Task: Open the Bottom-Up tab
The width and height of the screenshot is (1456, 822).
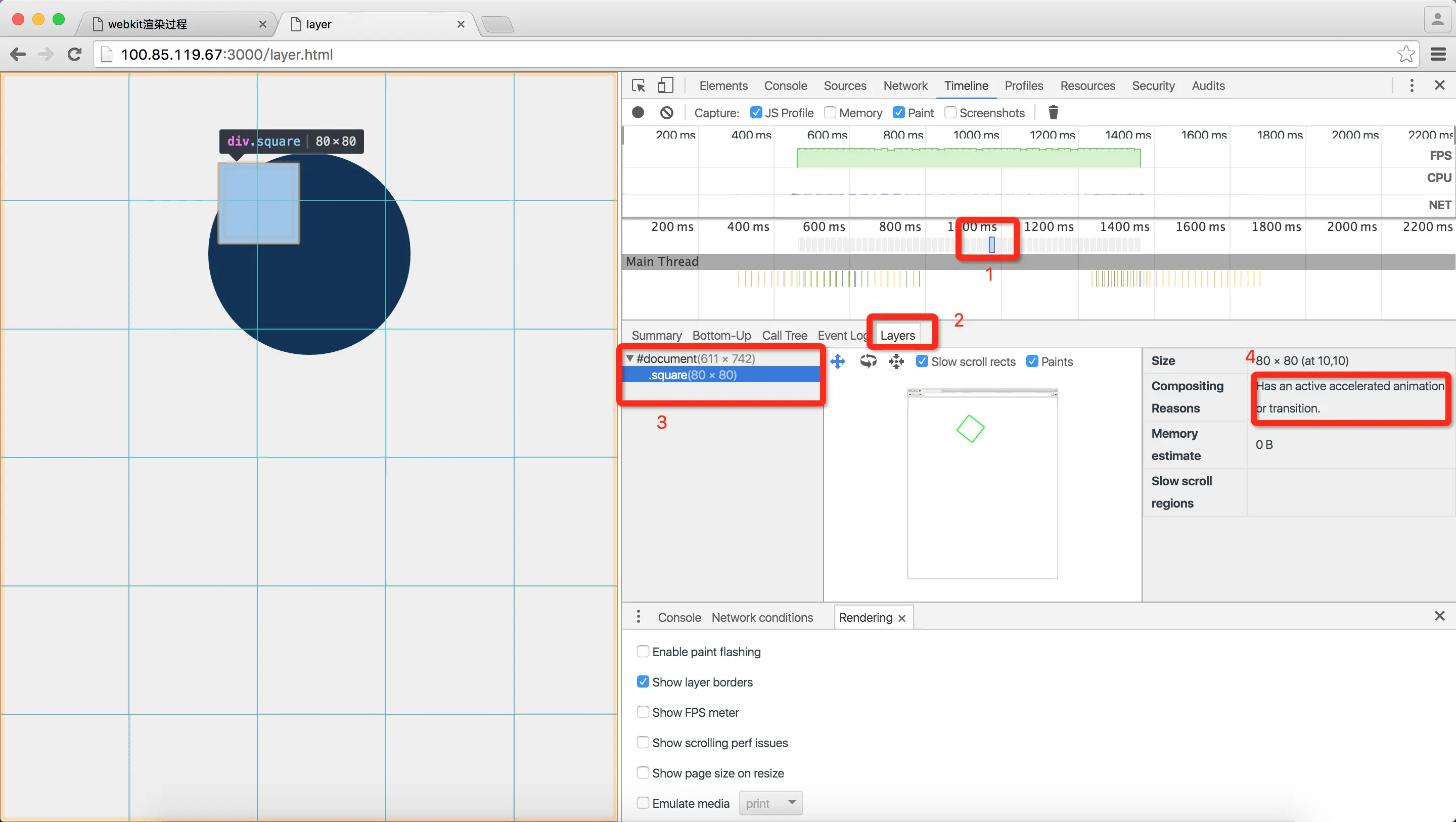Action: point(721,335)
